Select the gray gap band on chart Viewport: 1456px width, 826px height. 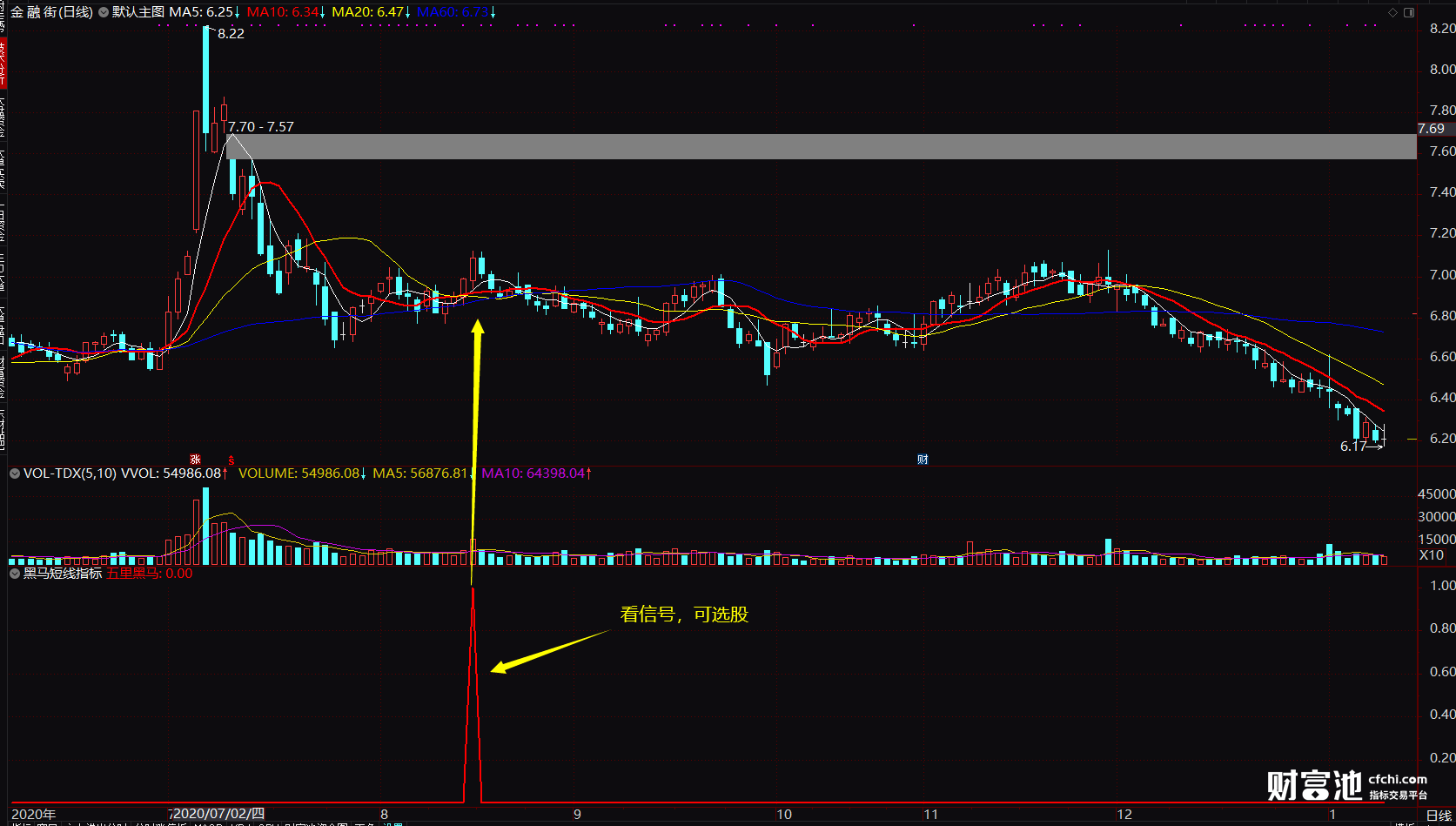coord(821,146)
